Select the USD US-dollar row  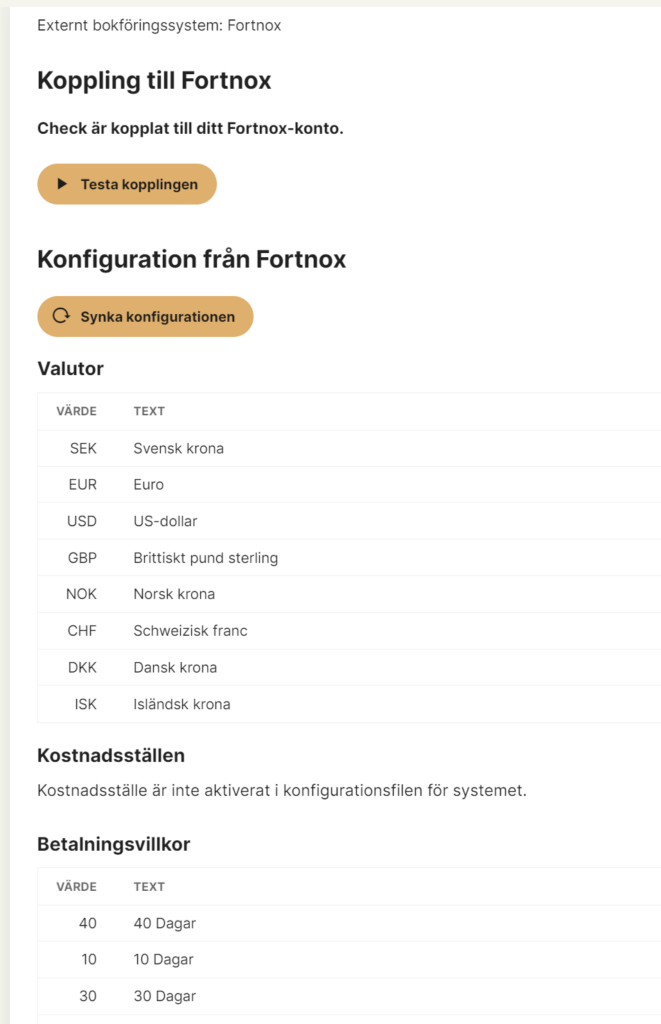tap(349, 521)
